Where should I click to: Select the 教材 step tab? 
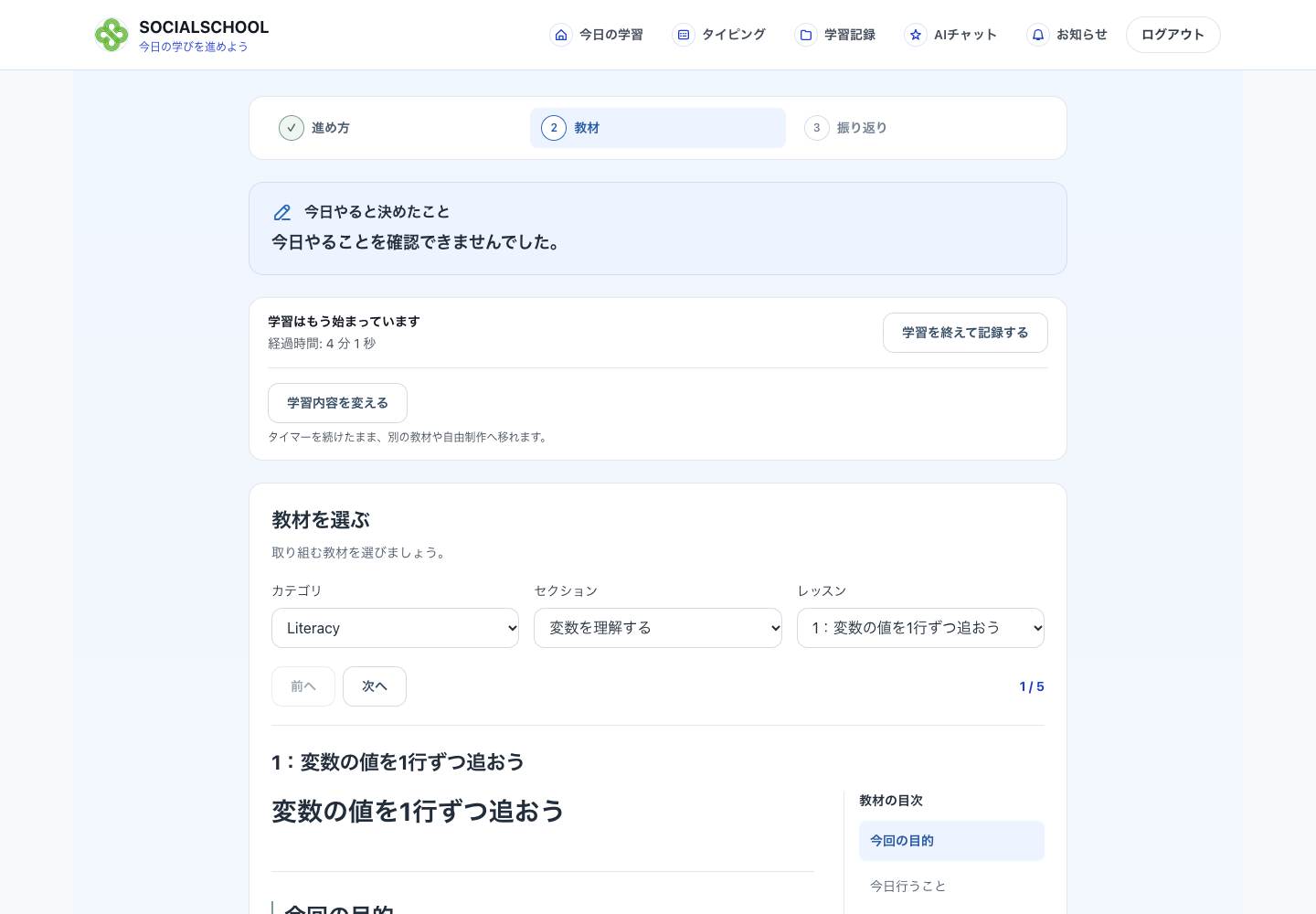[658, 128]
